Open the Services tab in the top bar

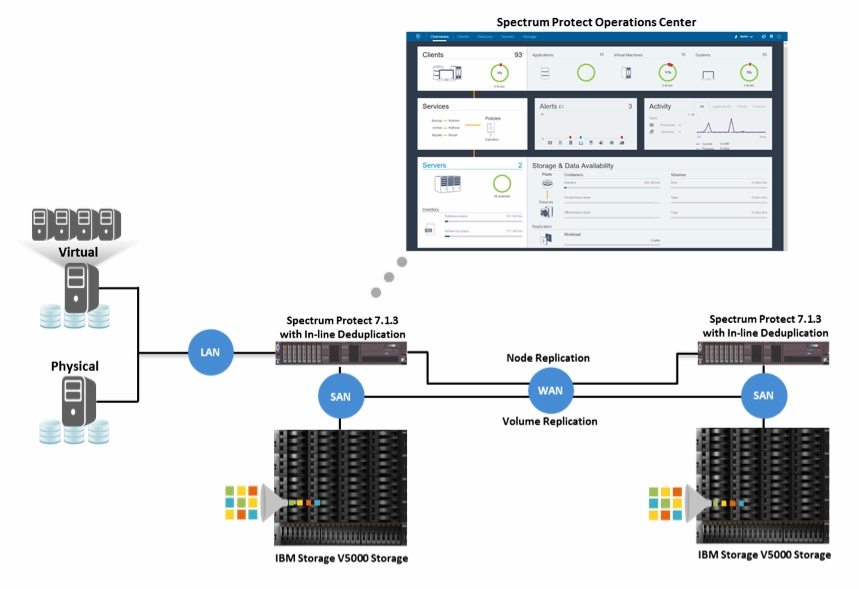(485, 37)
